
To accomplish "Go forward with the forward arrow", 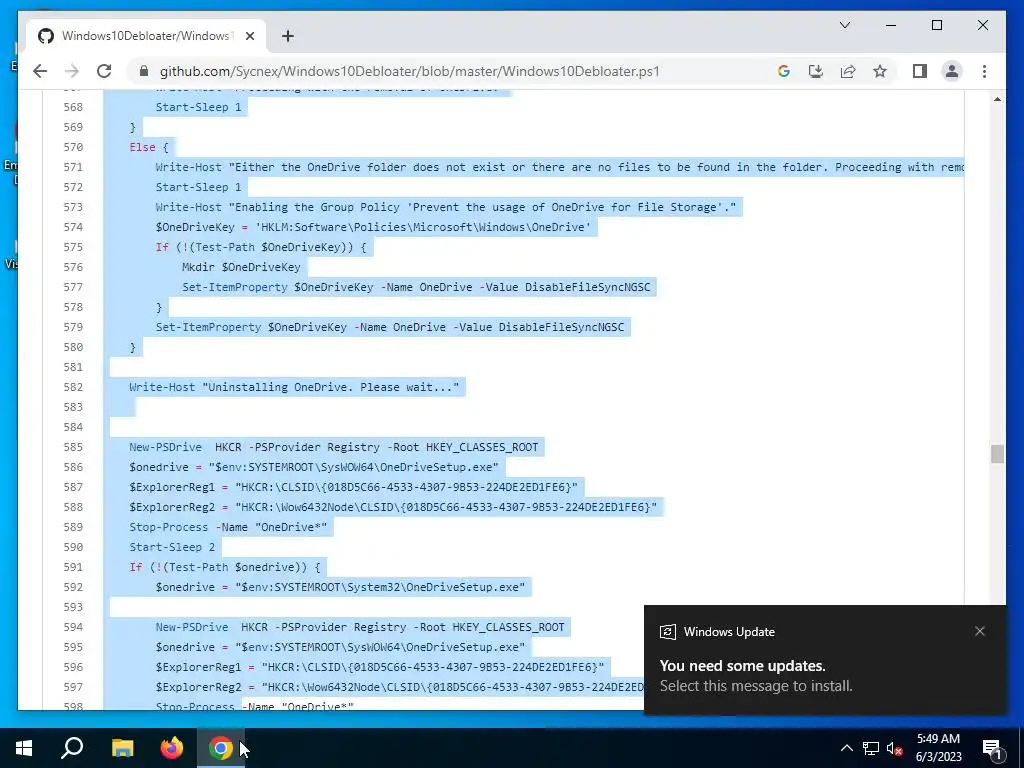I will [x=72, y=71].
